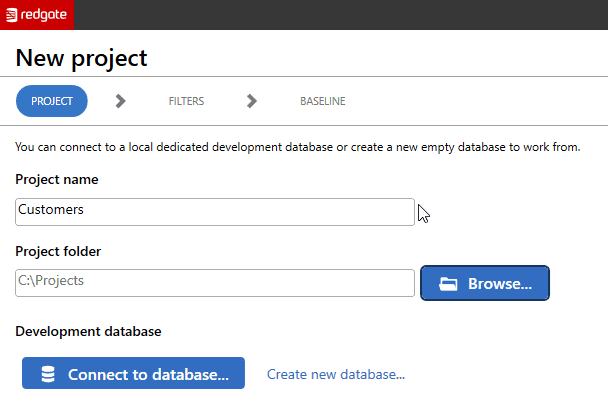Image resolution: width=608 pixels, height=404 pixels.
Task: Click the database cylinder icon
Action: [48, 374]
